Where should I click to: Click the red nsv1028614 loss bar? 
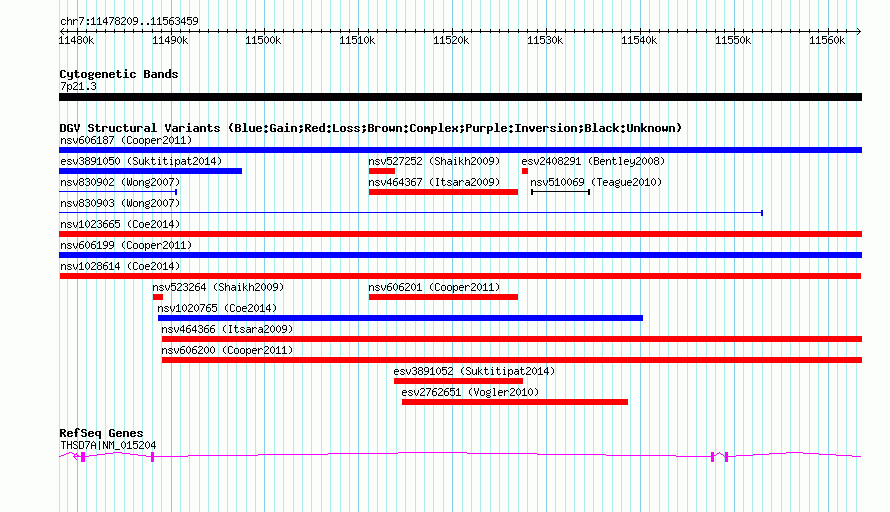[460, 276]
